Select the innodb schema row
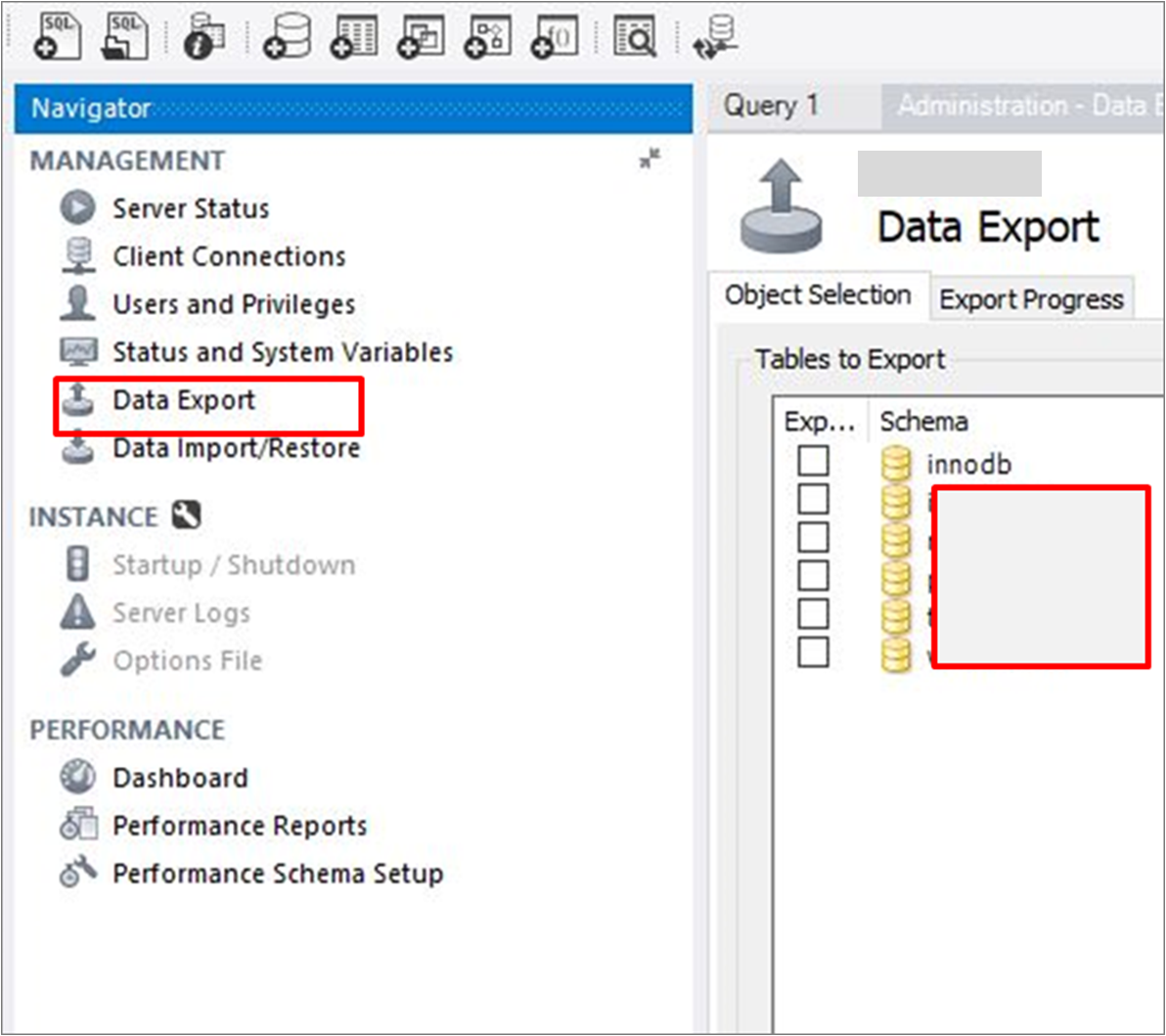Viewport: 1166px width, 1036px height. (x=969, y=464)
